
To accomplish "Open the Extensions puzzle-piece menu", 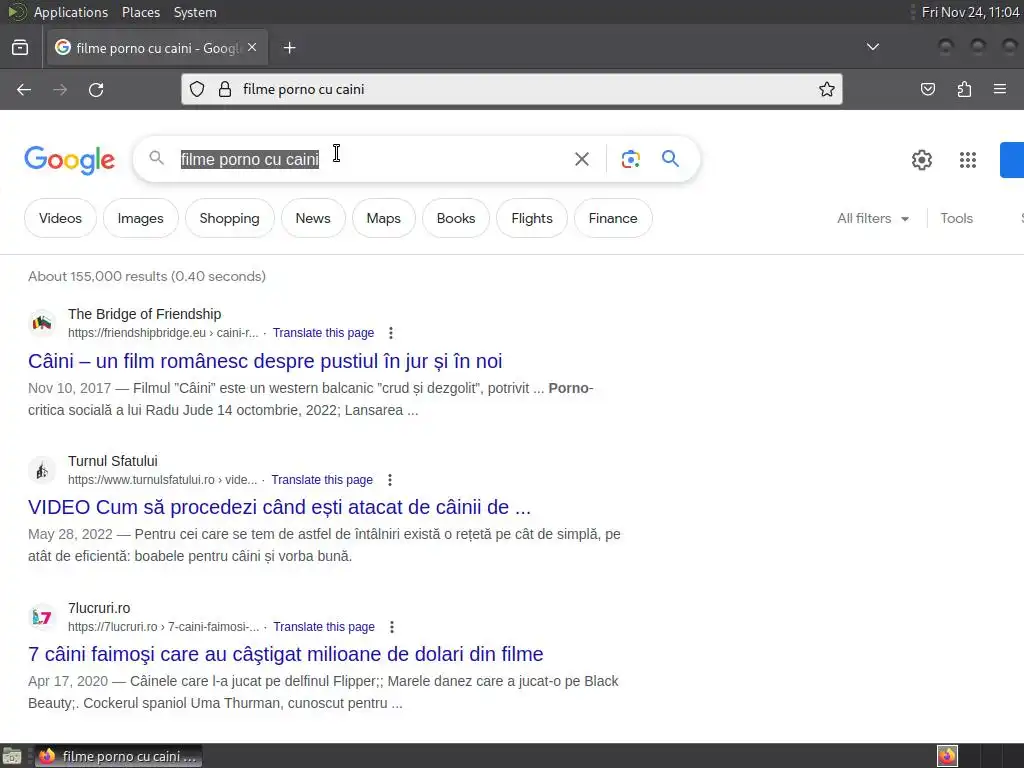I will [x=964, y=89].
